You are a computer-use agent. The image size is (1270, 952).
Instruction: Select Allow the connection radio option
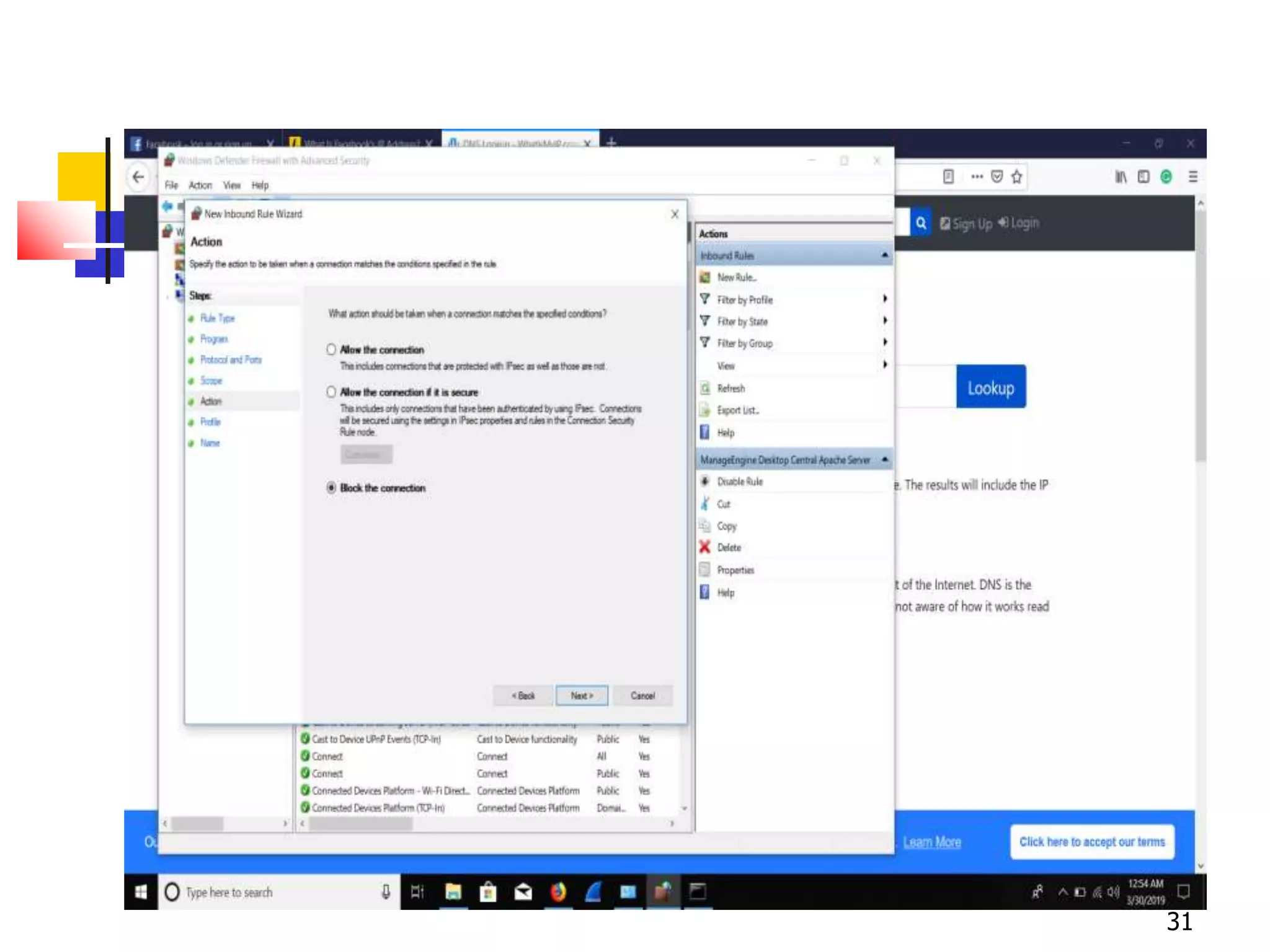tap(331, 350)
